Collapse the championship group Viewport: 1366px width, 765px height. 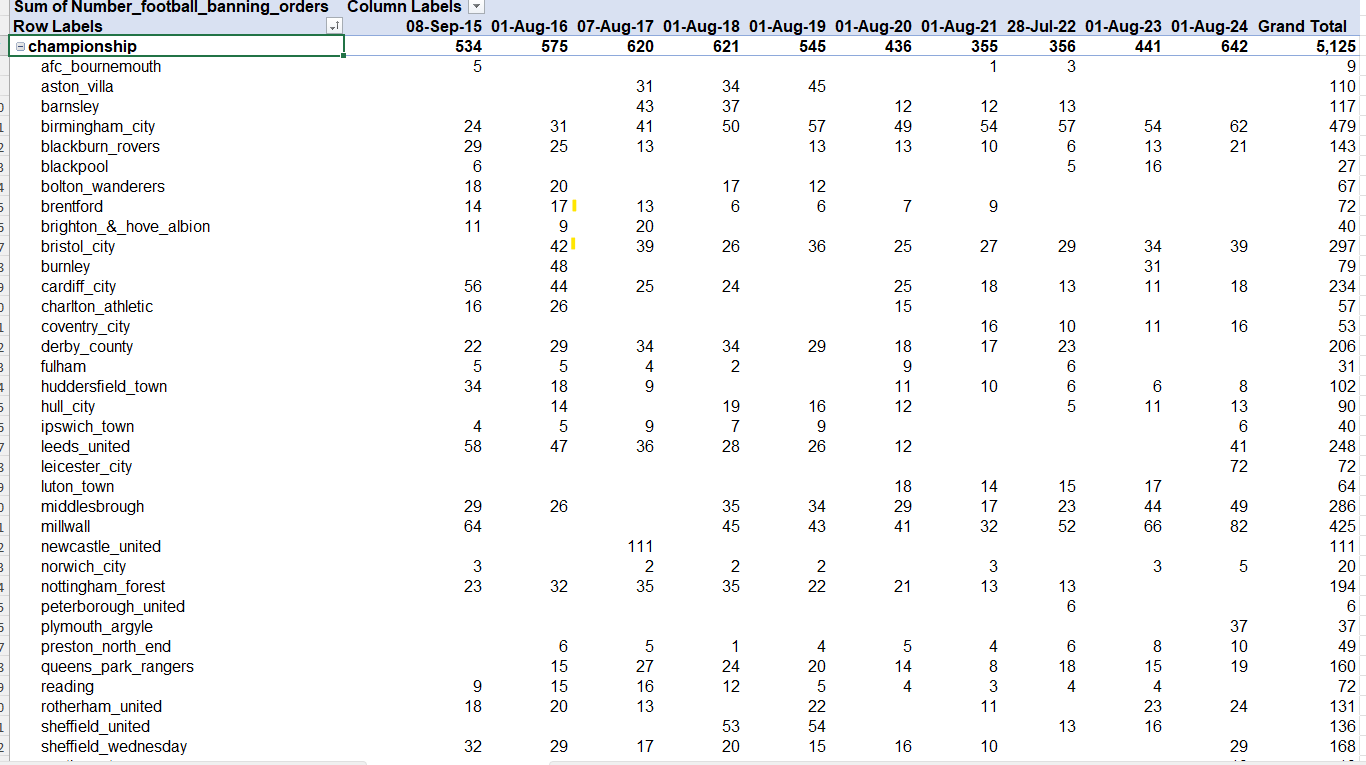(x=21, y=47)
